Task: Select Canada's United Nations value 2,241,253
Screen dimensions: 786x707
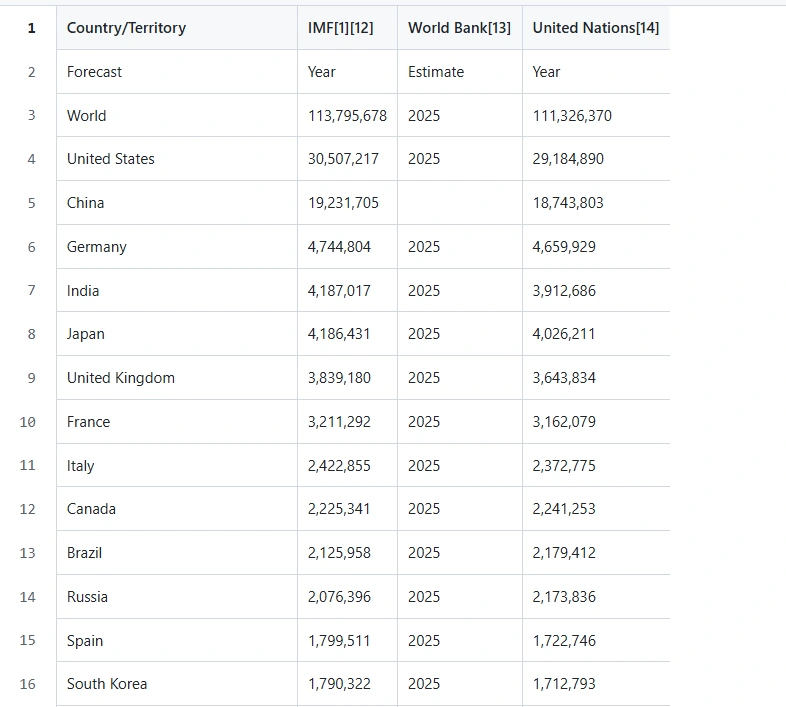Action: tap(564, 509)
